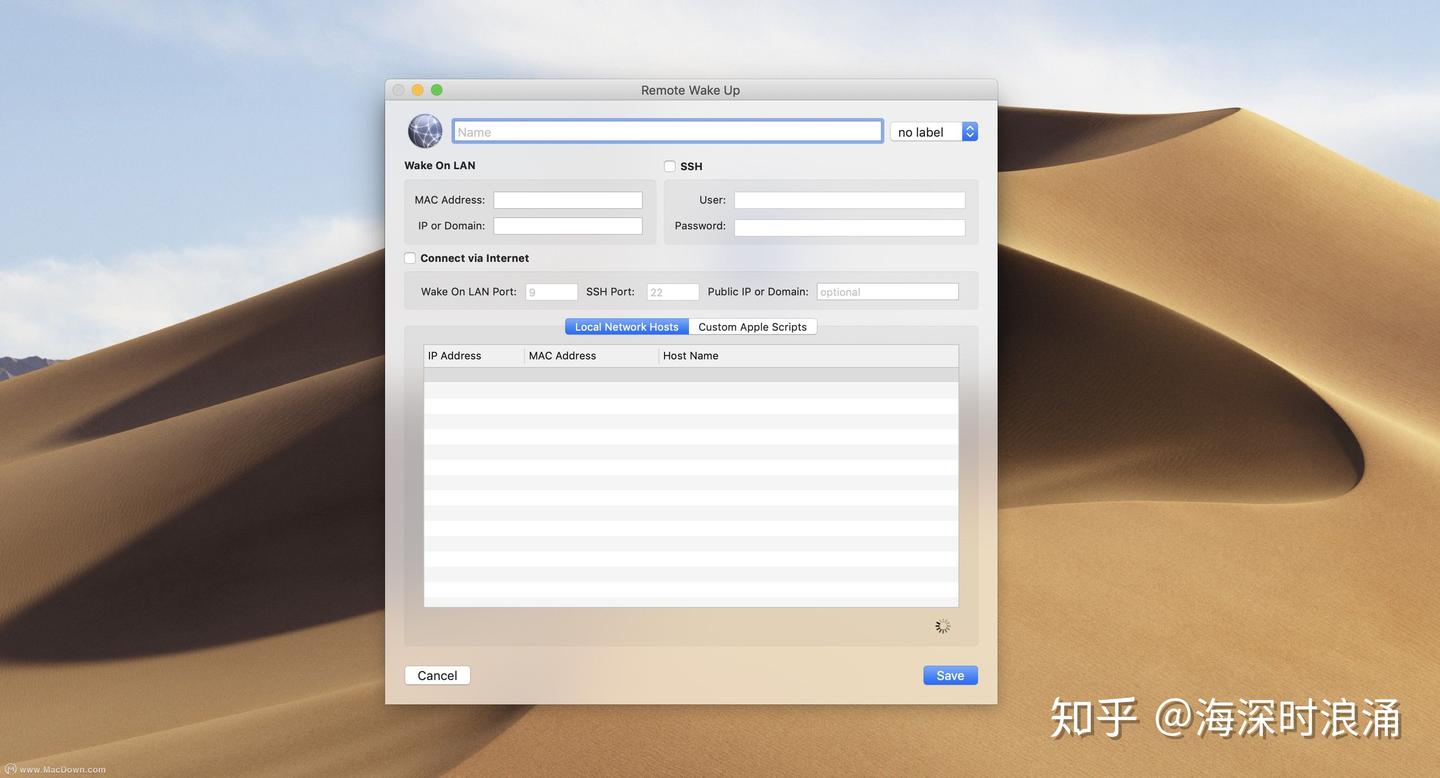Click the network globe icon

[x=424, y=130]
